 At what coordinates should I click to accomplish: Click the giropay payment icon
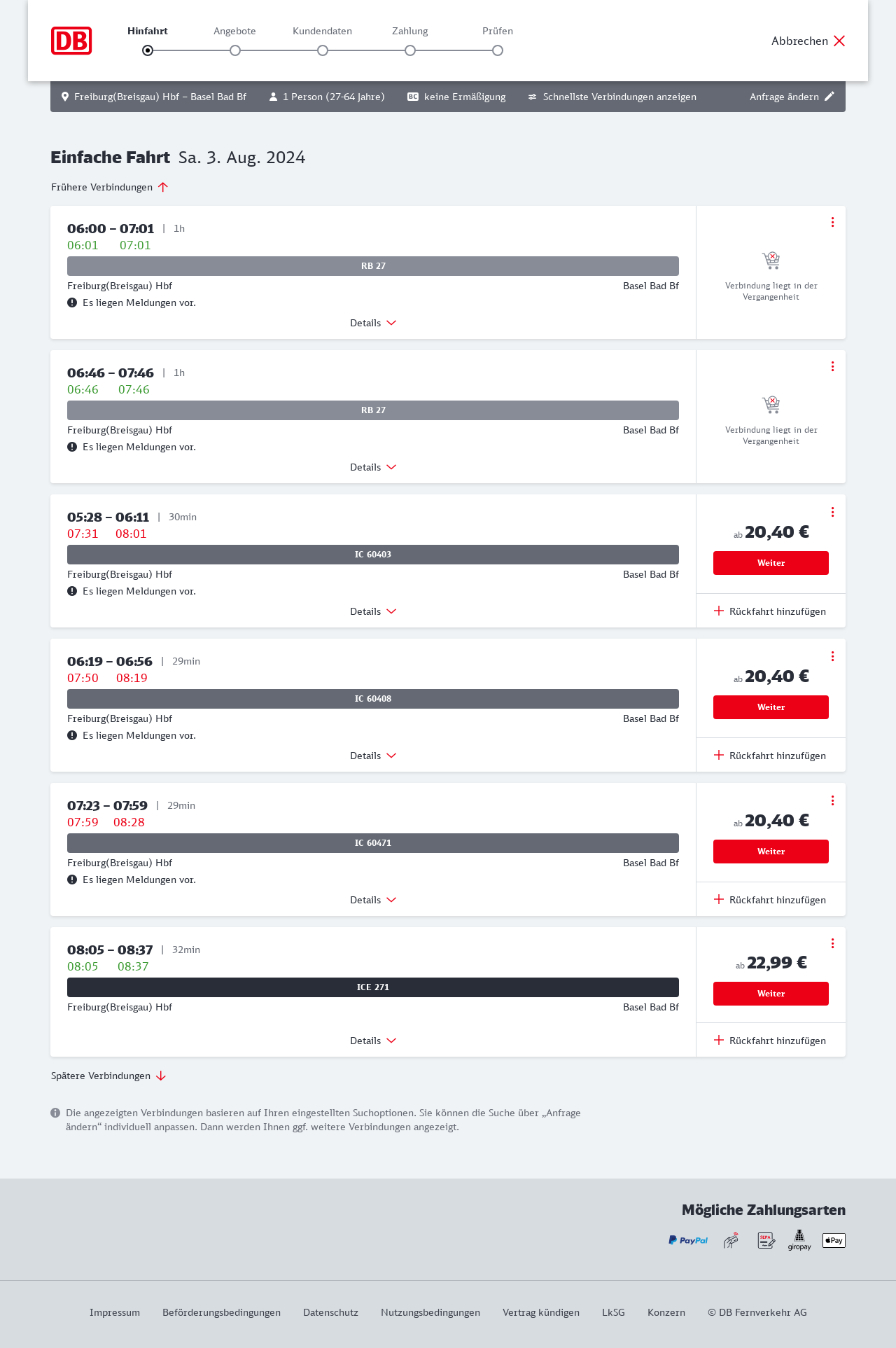click(x=799, y=1240)
